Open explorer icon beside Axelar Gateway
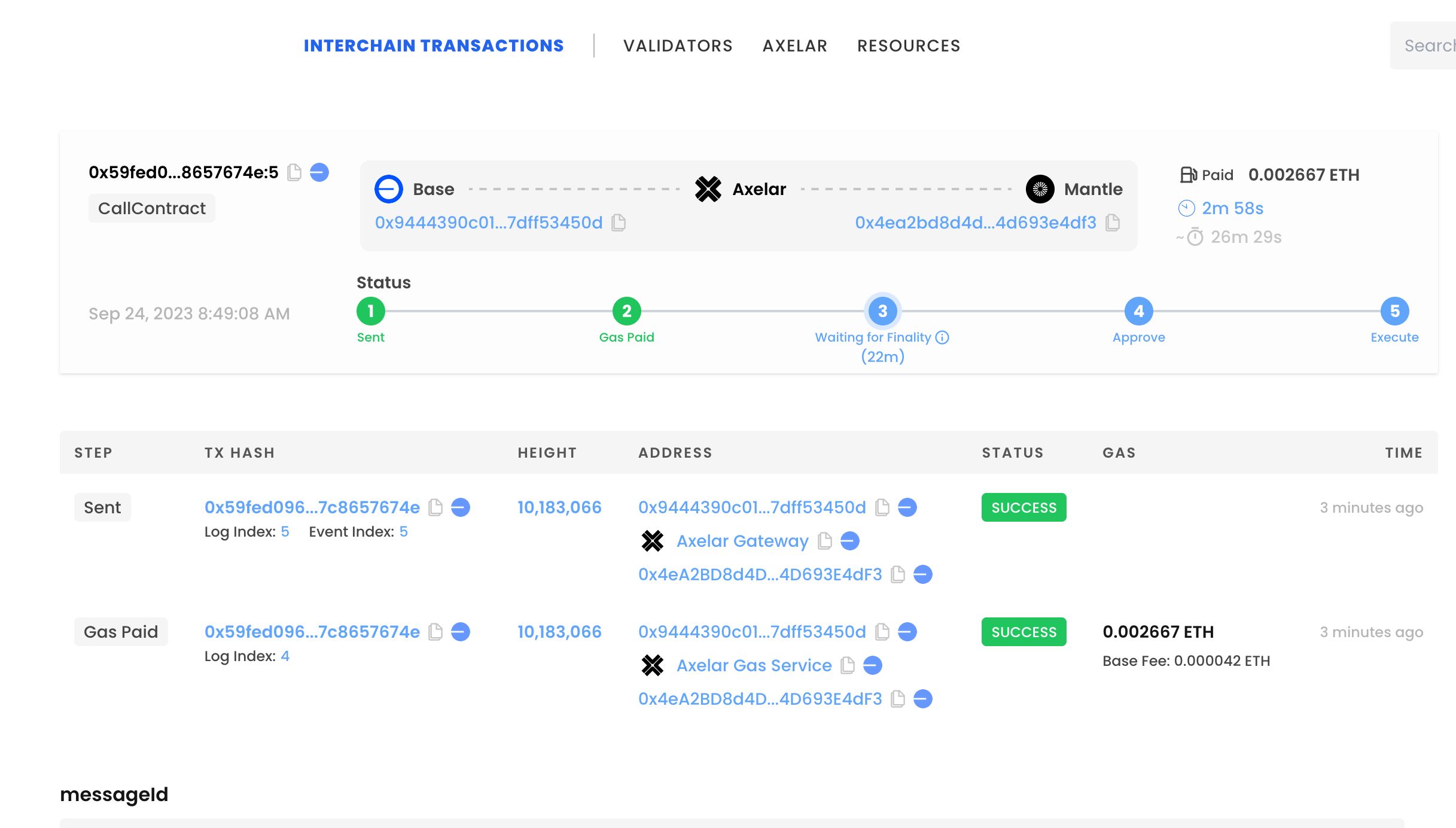The height and width of the screenshot is (828, 1456). click(x=850, y=541)
